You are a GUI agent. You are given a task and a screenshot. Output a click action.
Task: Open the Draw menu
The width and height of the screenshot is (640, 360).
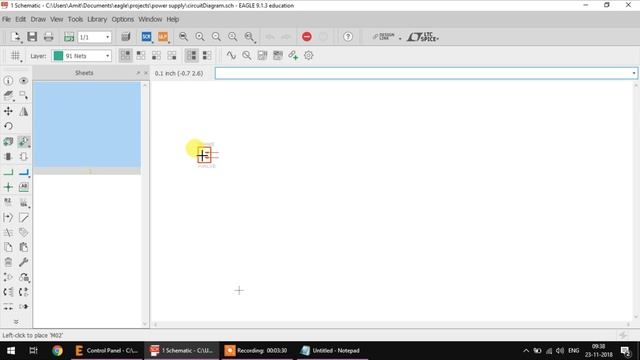[38, 19]
